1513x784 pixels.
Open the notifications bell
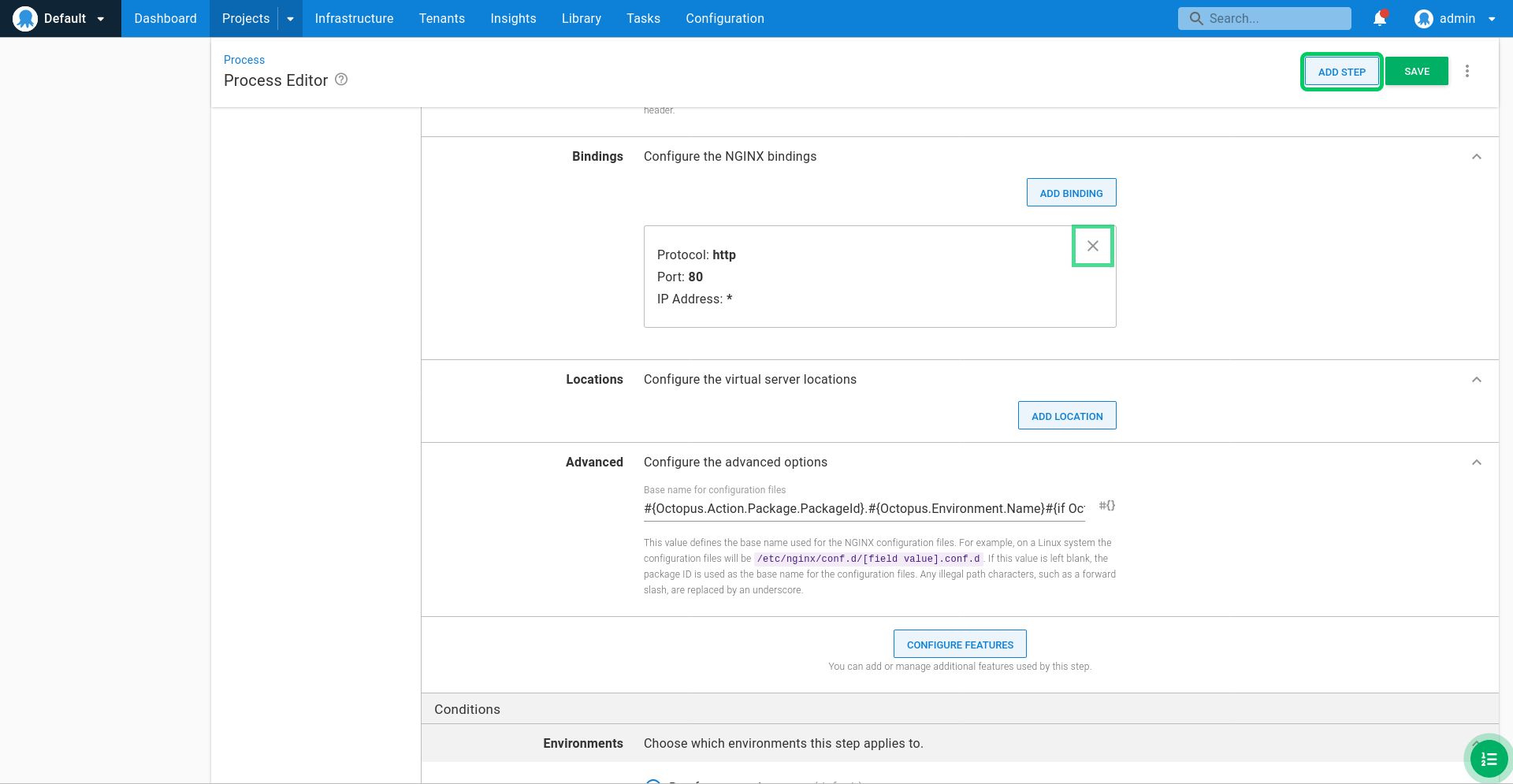pyautogui.click(x=1380, y=18)
